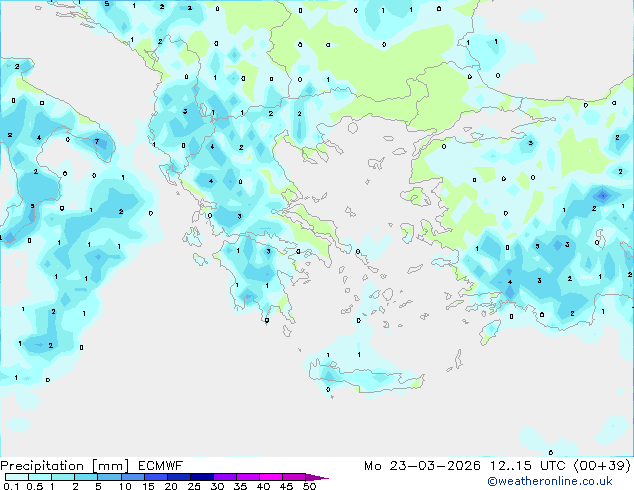Screen dimensions: 634x490
Task: Select the 'Precipitation [mm]' title text
Action: point(65,466)
